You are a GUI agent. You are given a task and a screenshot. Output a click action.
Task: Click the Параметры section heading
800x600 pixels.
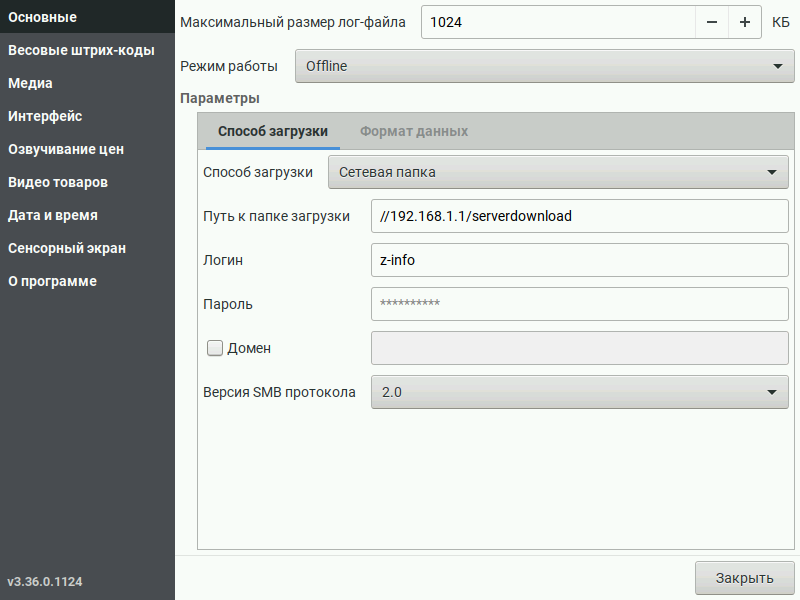(x=220, y=98)
